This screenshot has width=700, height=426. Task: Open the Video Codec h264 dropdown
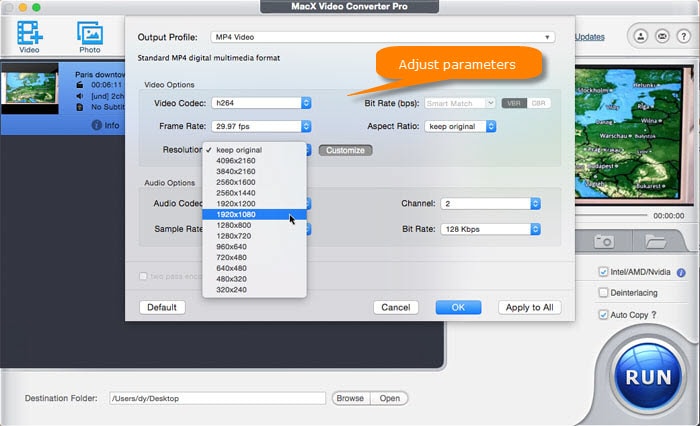tap(261, 103)
